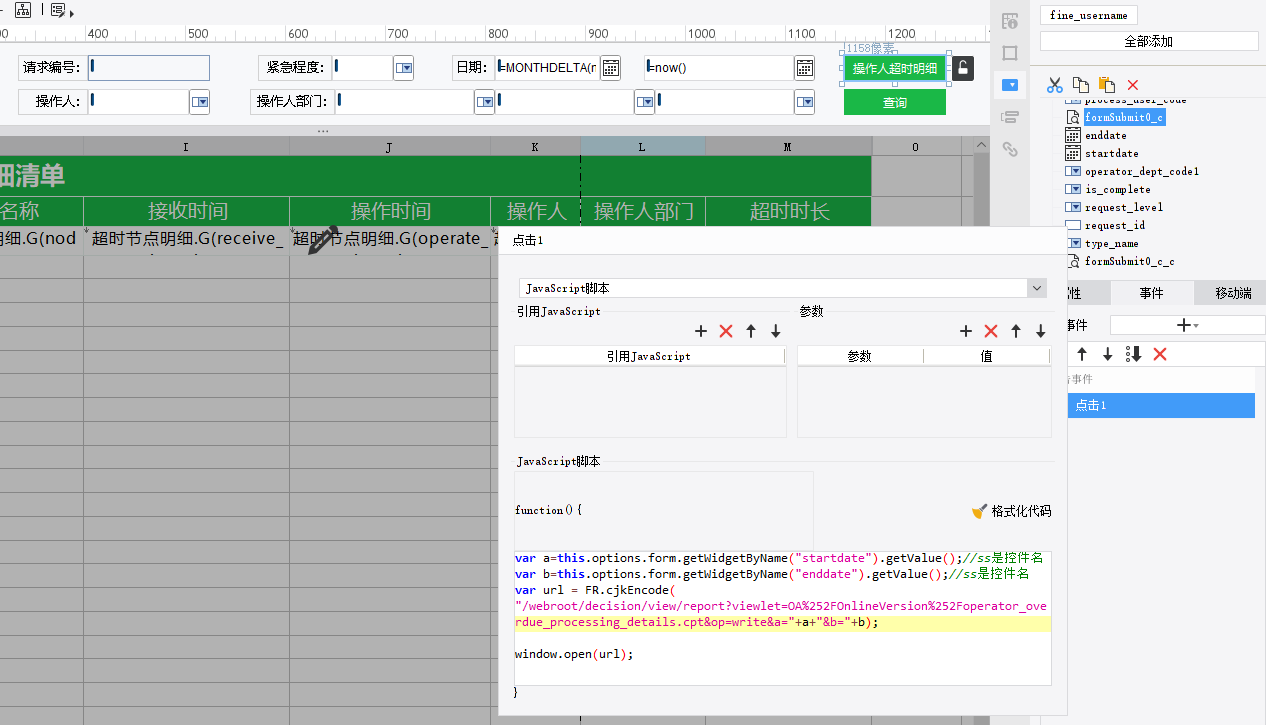The image size is (1266, 725).
Task: Select request_id in the widget tree
Action: (1115, 225)
